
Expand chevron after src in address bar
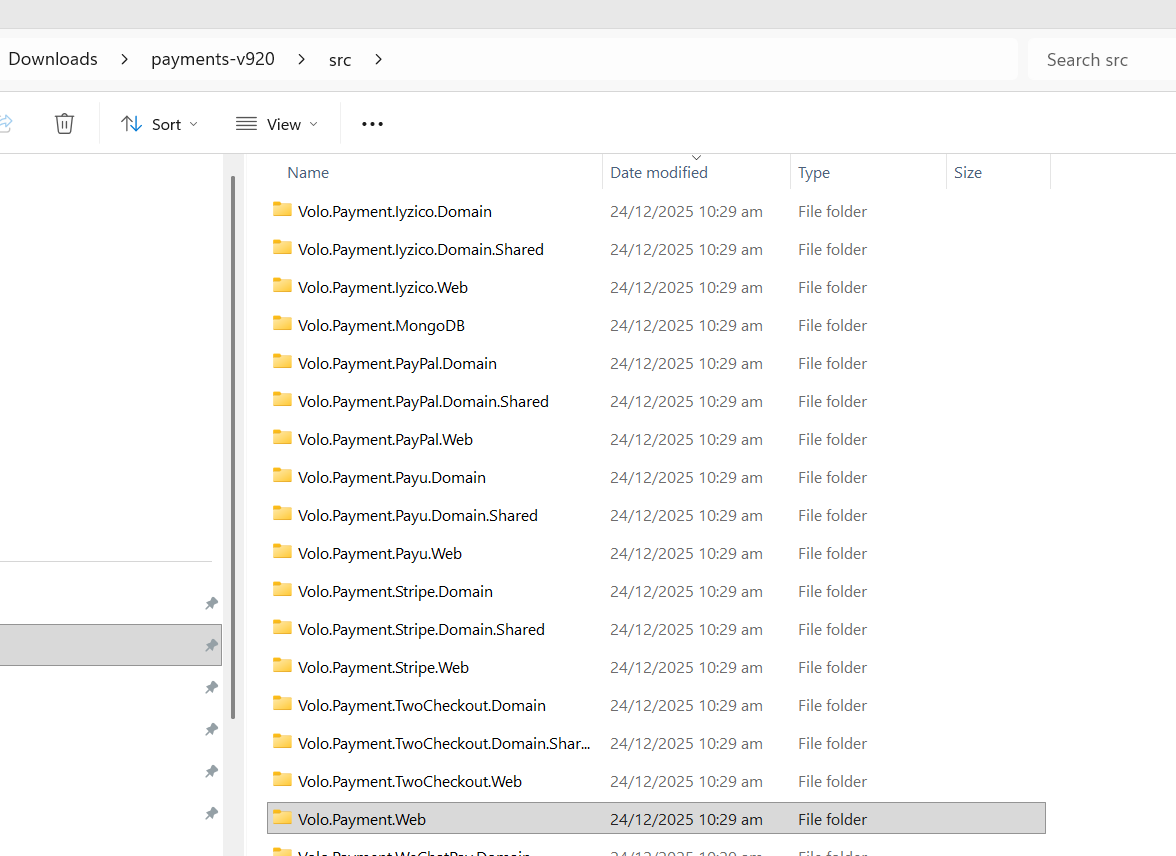(x=378, y=59)
